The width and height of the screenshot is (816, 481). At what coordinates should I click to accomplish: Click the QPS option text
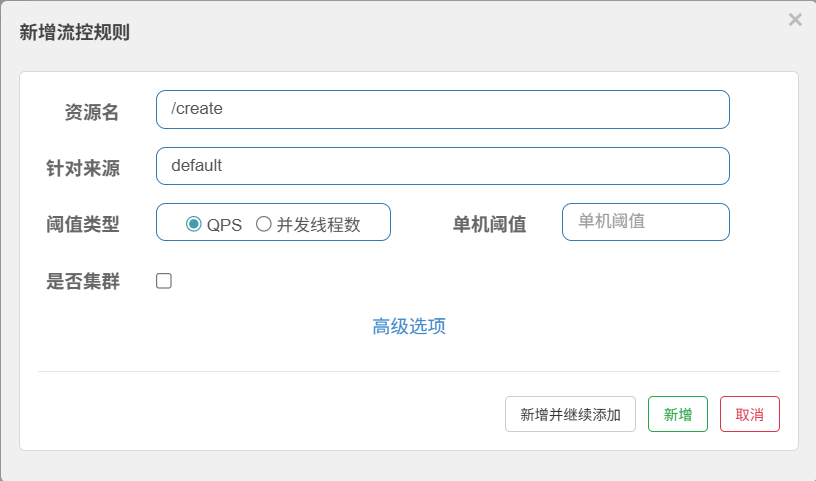click(224, 225)
